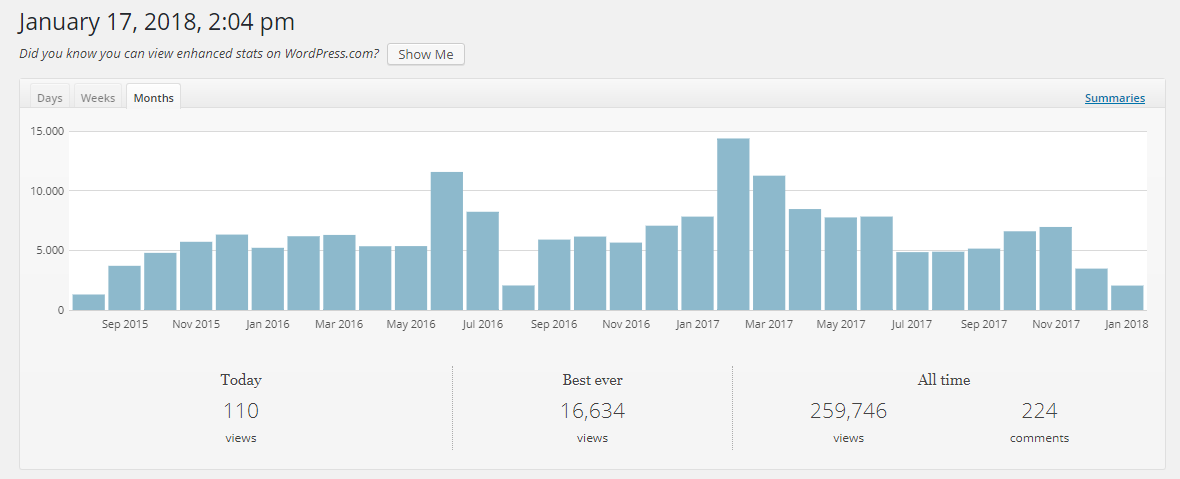Select the tallest bar for Feb 2017
The width and height of the screenshot is (1180, 479).
tap(733, 224)
